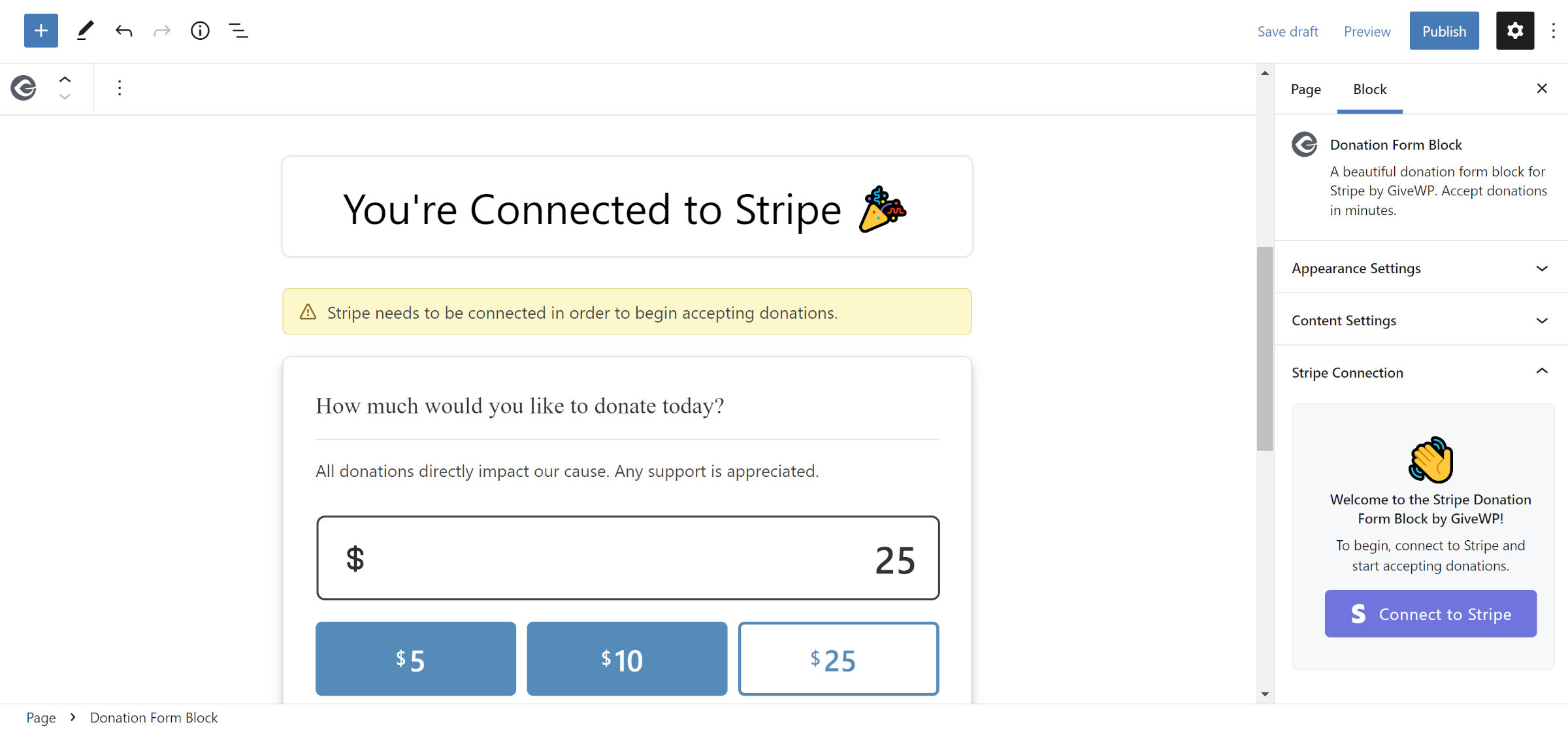
Task: Open the document details information panel
Action: tap(200, 31)
